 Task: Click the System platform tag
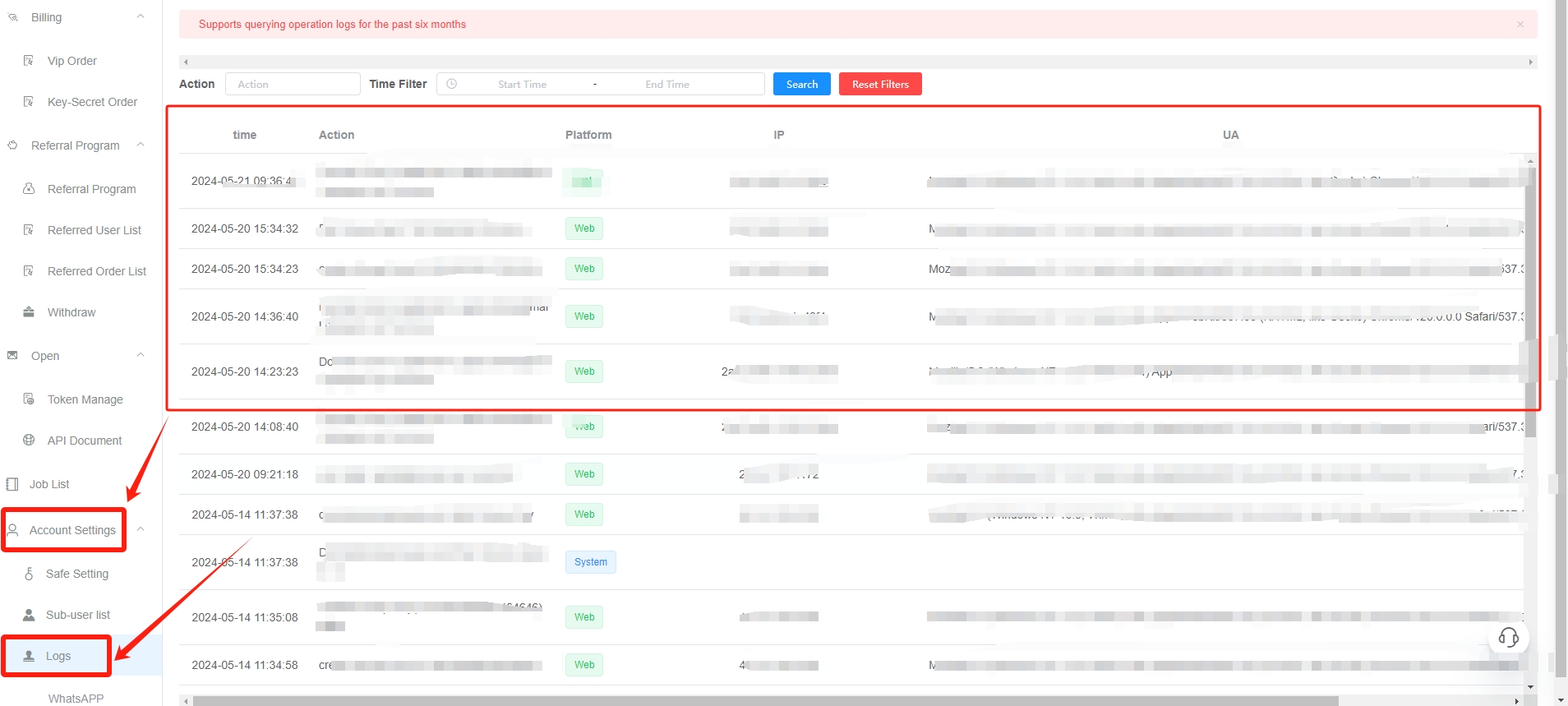pos(591,562)
